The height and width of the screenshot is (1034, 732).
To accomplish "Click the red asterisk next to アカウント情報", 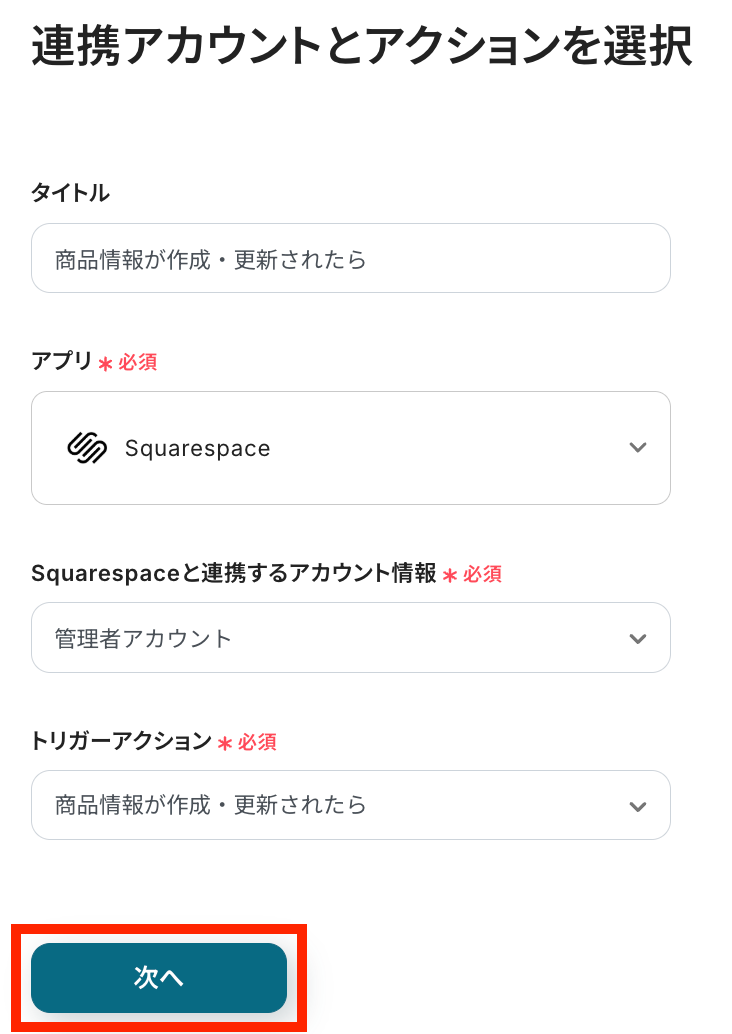I will pyautogui.click(x=450, y=575).
